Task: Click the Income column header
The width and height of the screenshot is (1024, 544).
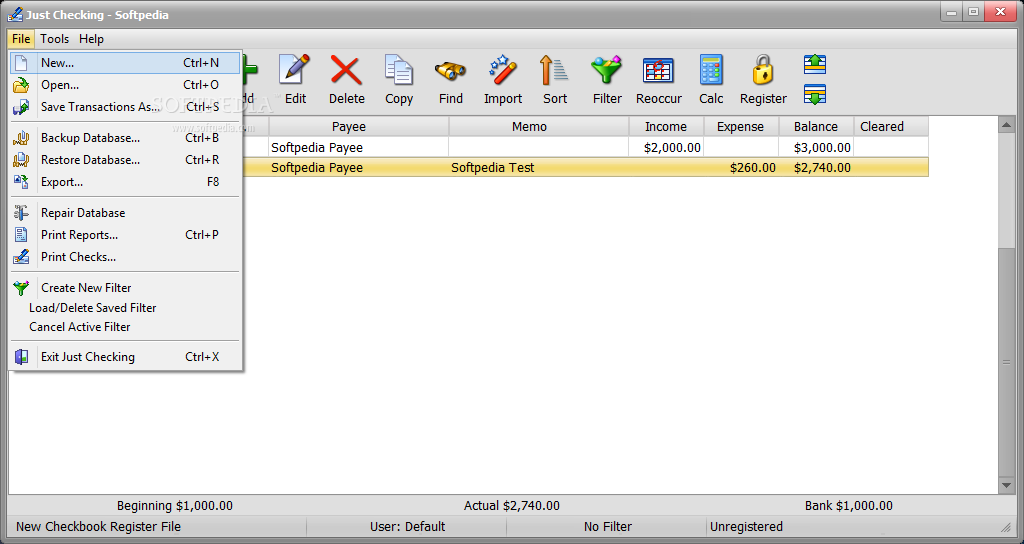Action: coord(666,127)
